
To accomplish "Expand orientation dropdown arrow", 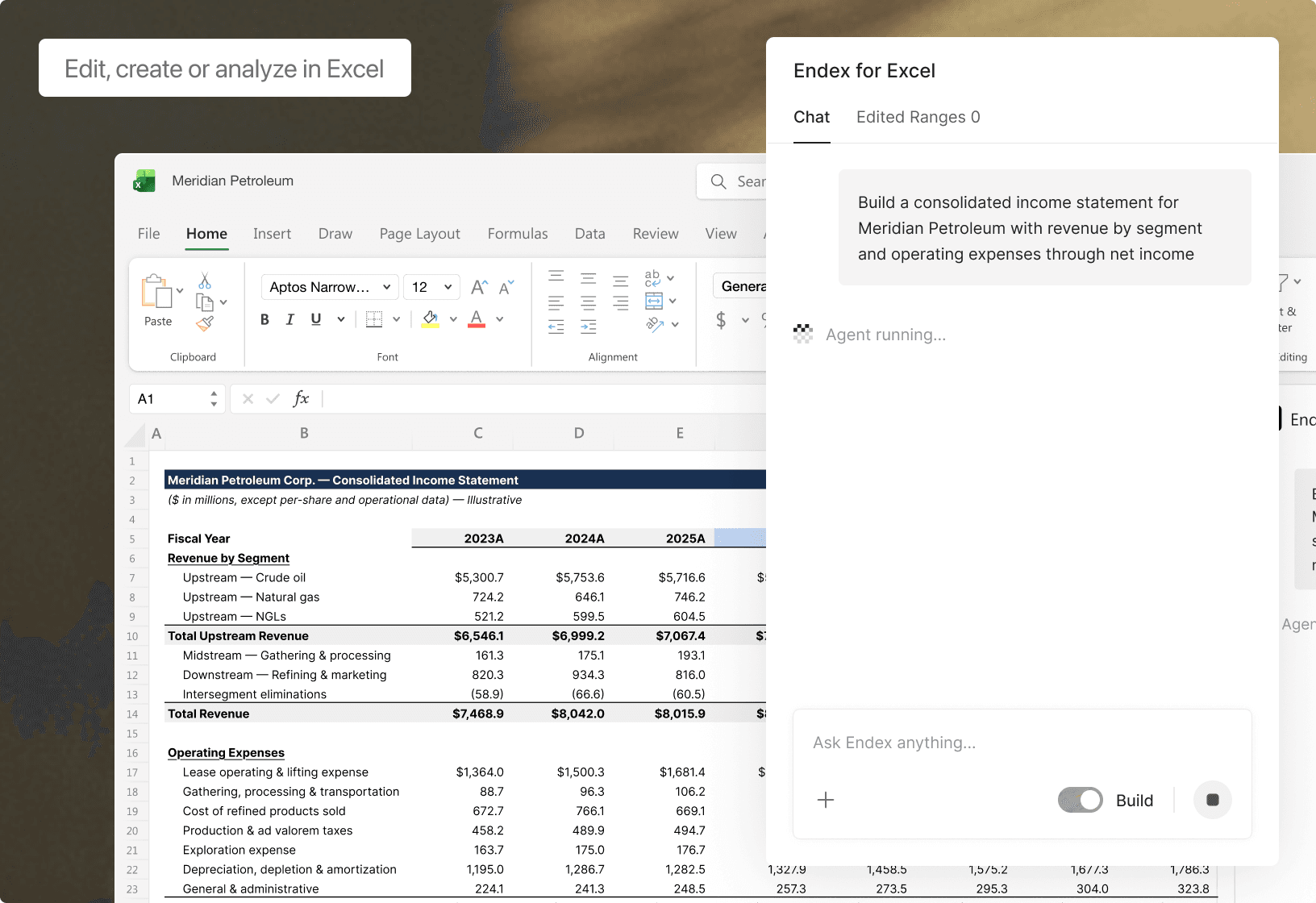I will [675, 325].
